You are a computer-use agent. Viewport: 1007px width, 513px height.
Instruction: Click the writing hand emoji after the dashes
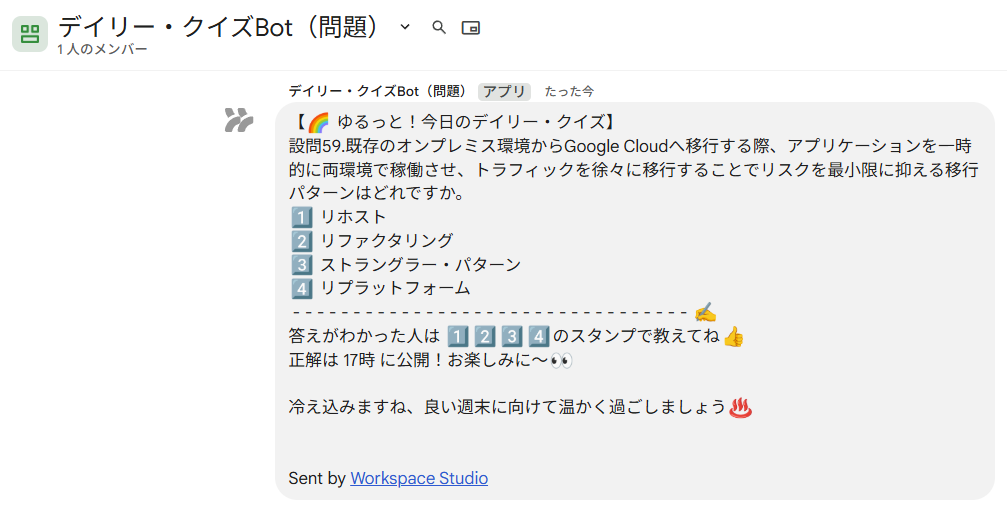705,312
